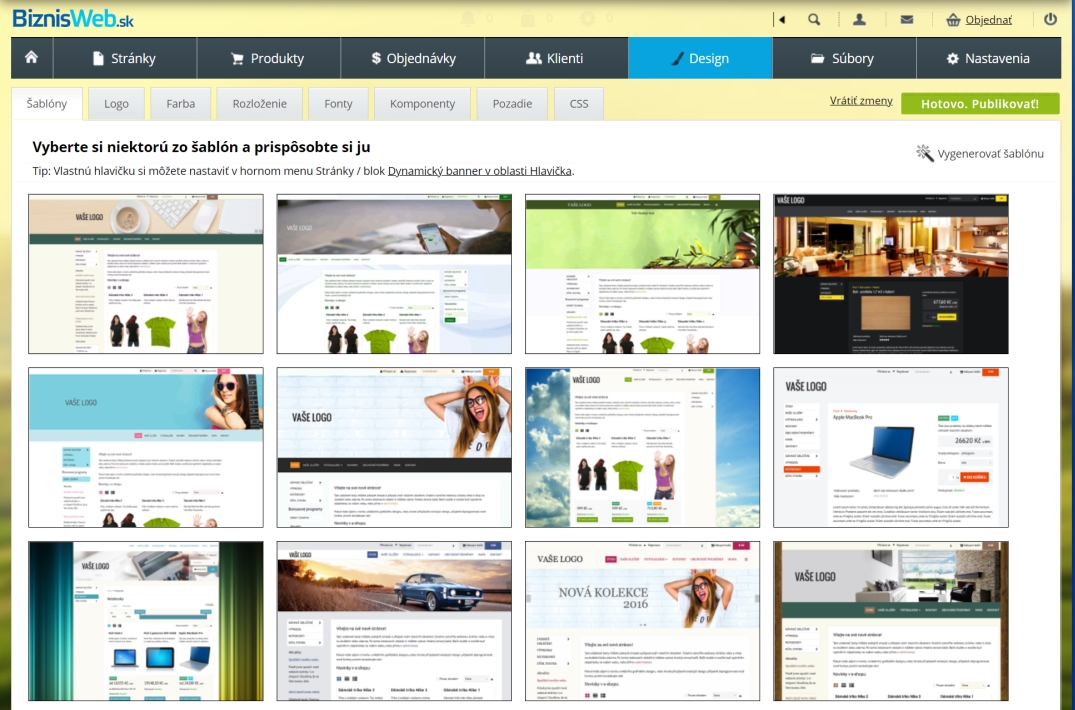Open the messages envelope icon
This screenshot has width=1075, height=710.
907,19
